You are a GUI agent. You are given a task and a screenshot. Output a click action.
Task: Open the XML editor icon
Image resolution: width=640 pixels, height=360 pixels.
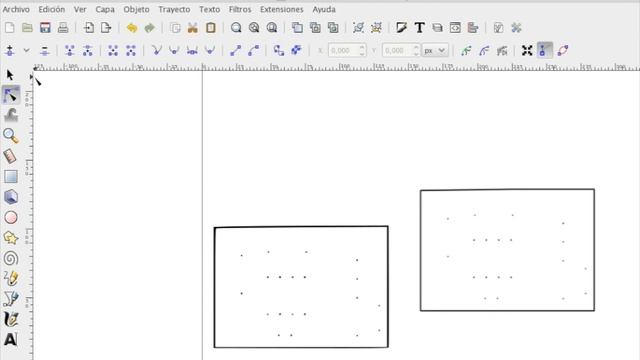[455, 28]
